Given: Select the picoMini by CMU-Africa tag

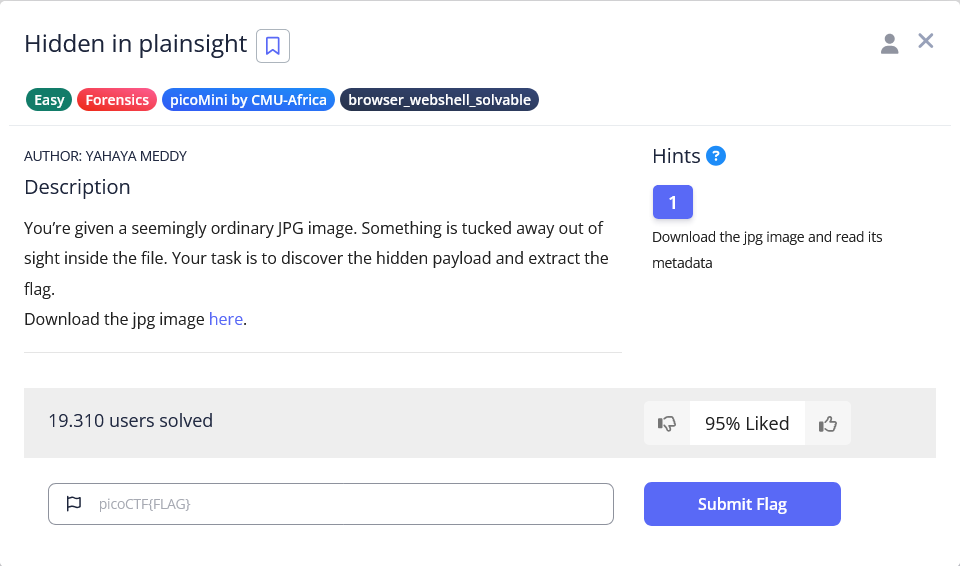Looking at the screenshot, I should 248,100.
